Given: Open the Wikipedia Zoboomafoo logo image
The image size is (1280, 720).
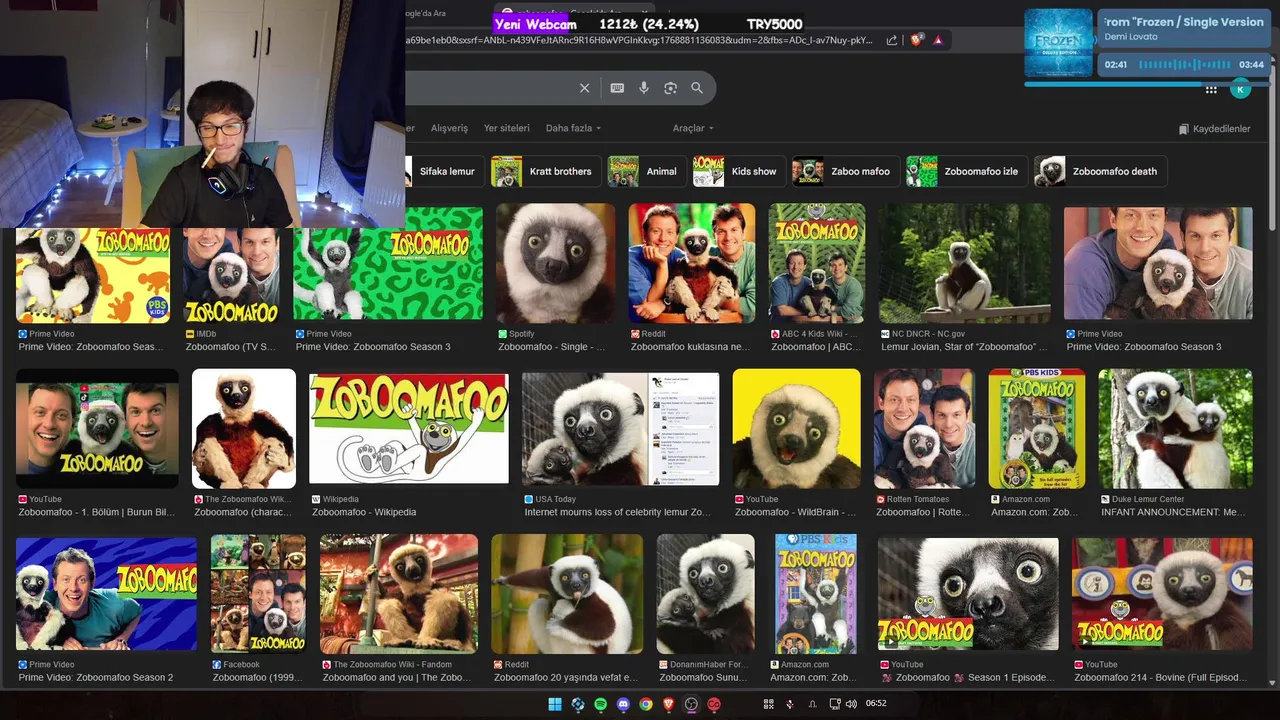Looking at the screenshot, I should pos(409,429).
